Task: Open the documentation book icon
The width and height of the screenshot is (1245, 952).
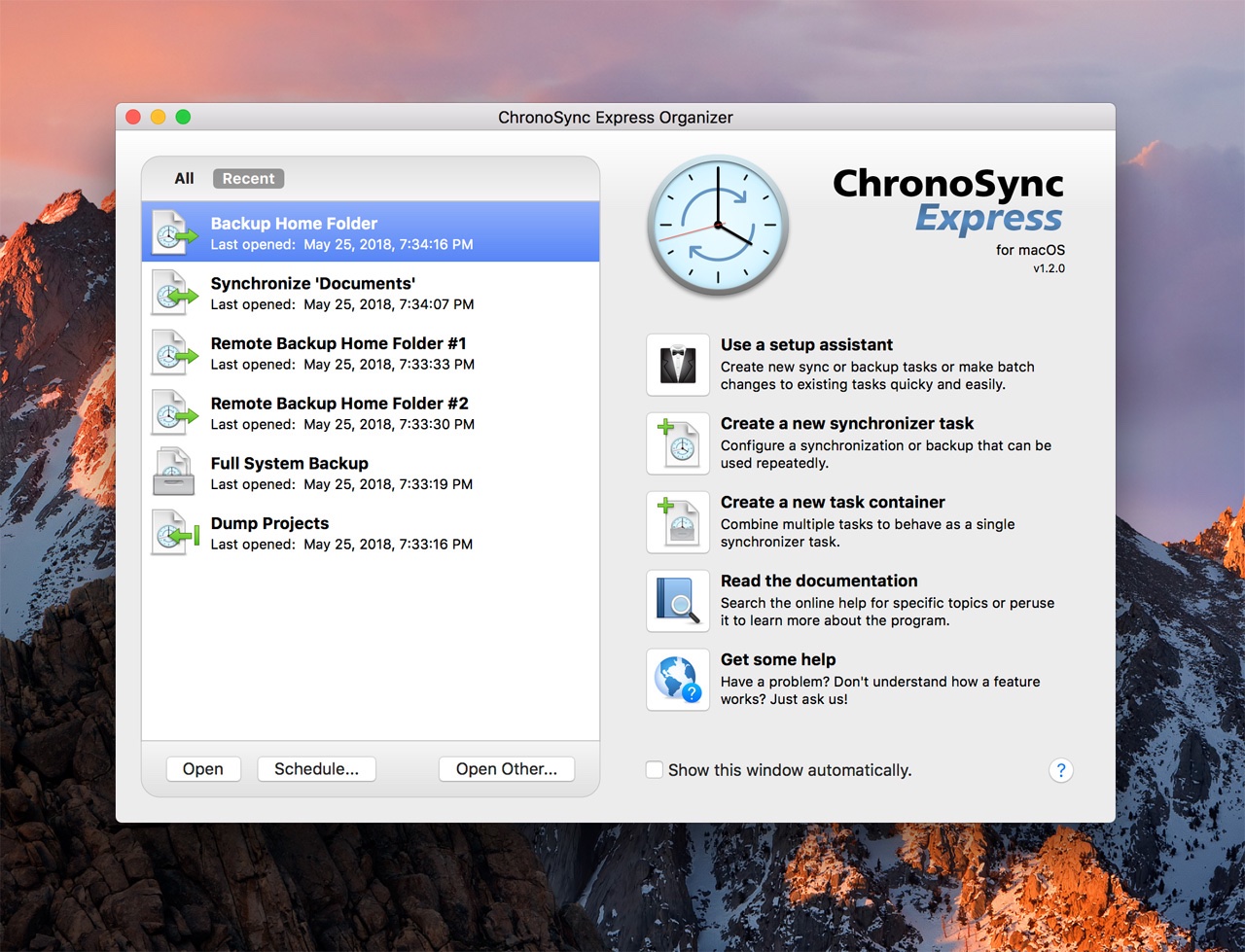Action: point(678,601)
